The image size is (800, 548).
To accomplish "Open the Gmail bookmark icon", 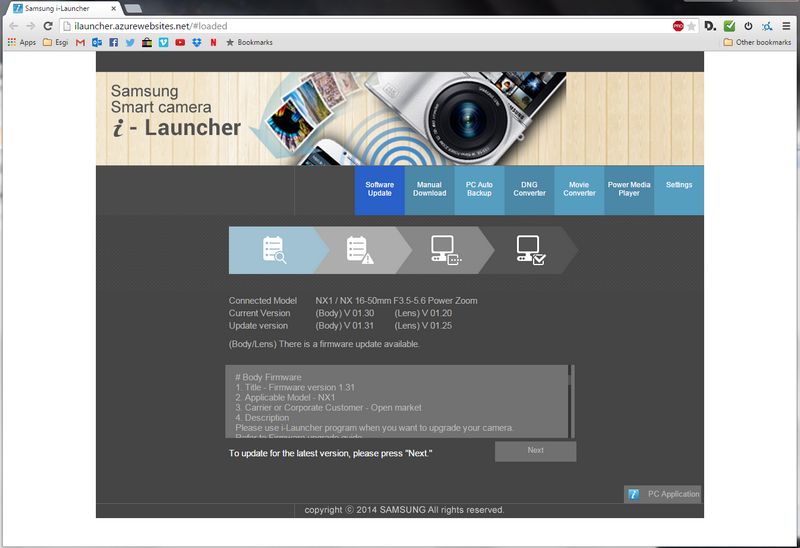I will [x=80, y=42].
